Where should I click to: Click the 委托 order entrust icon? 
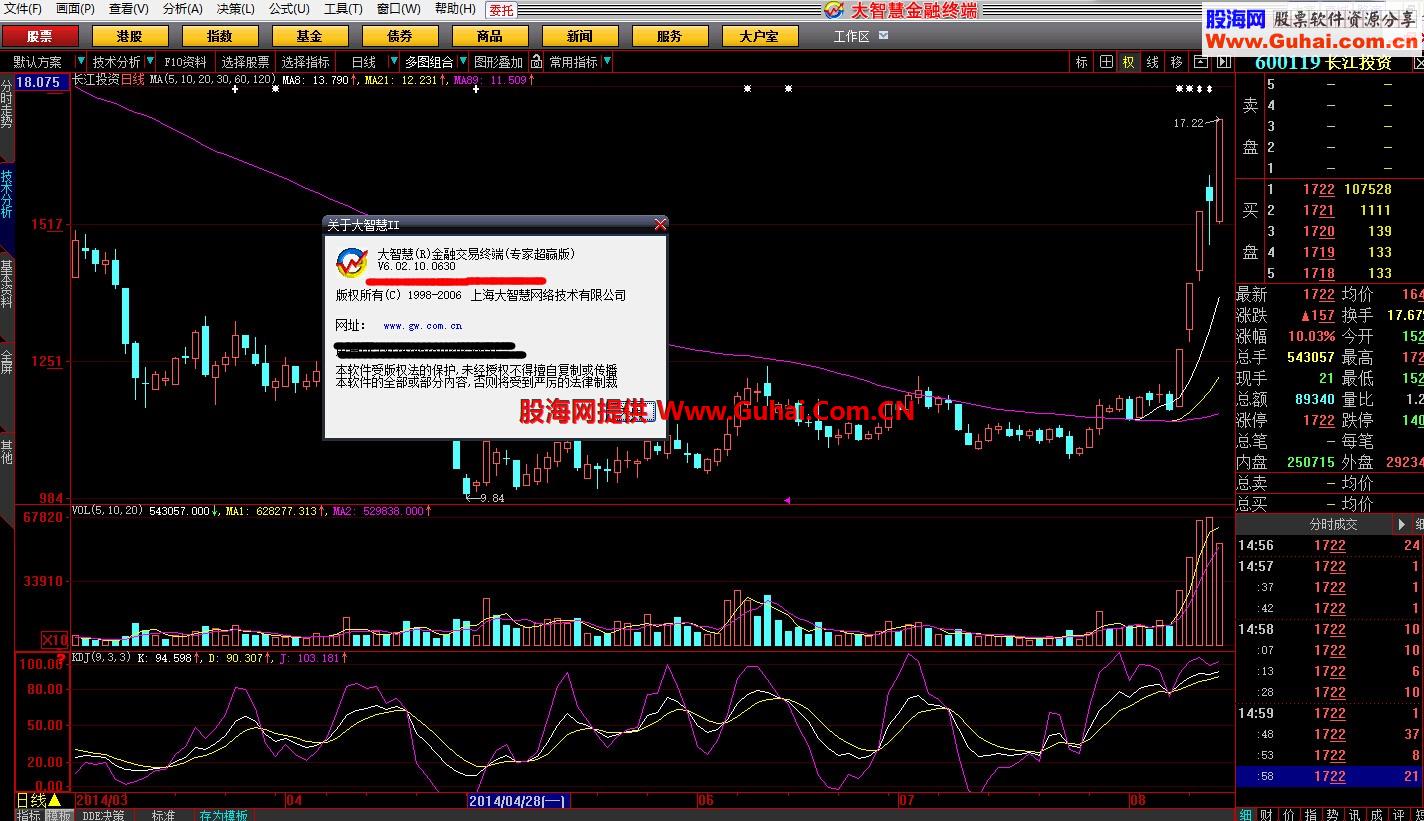501,10
